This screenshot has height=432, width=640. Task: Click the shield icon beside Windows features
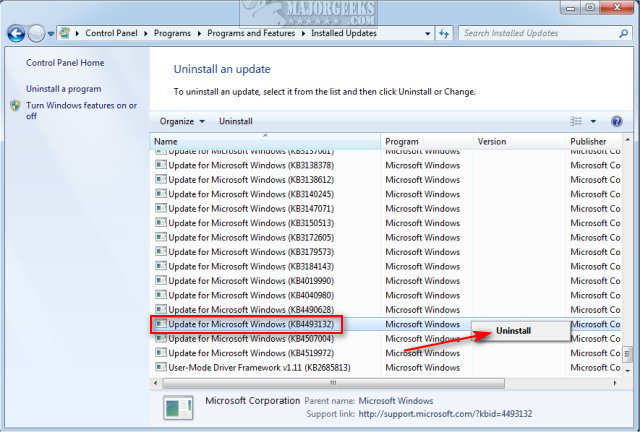(x=16, y=105)
